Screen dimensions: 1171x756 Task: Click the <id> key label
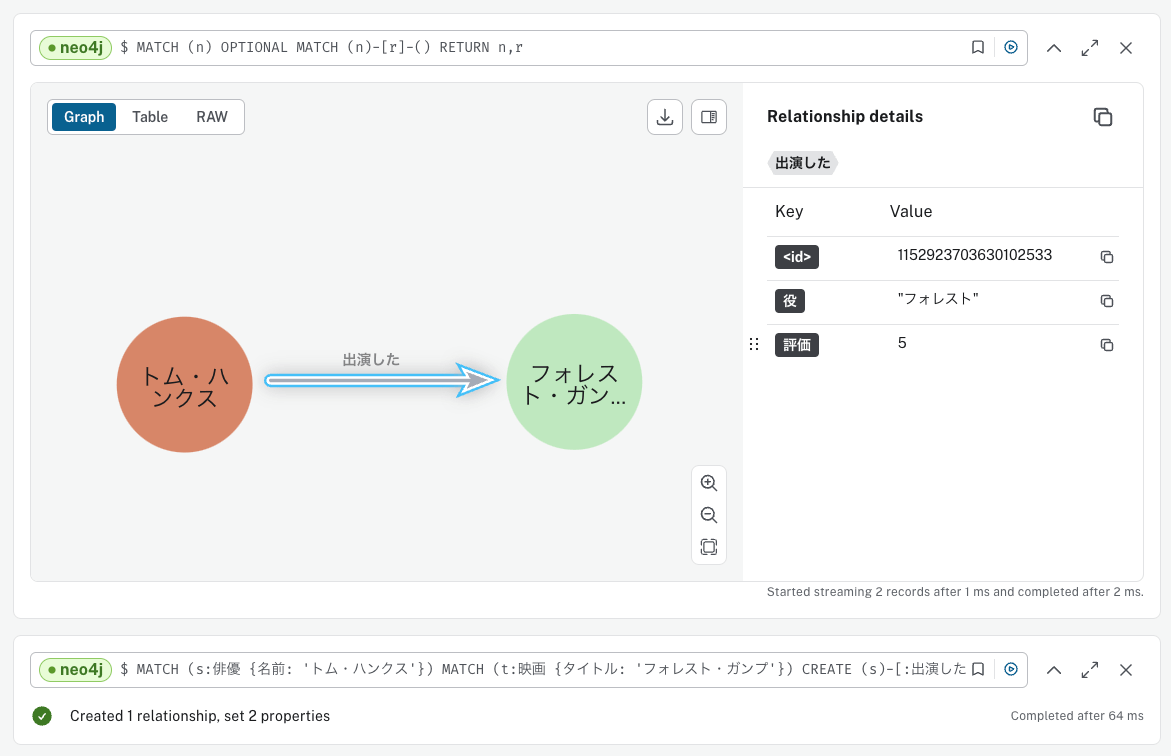point(797,257)
